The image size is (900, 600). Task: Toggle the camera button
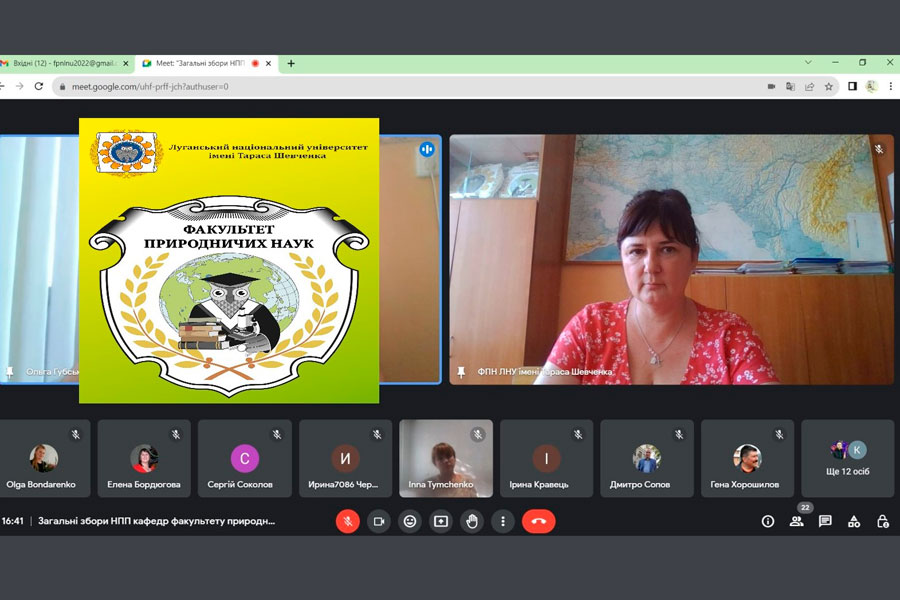click(x=379, y=521)
